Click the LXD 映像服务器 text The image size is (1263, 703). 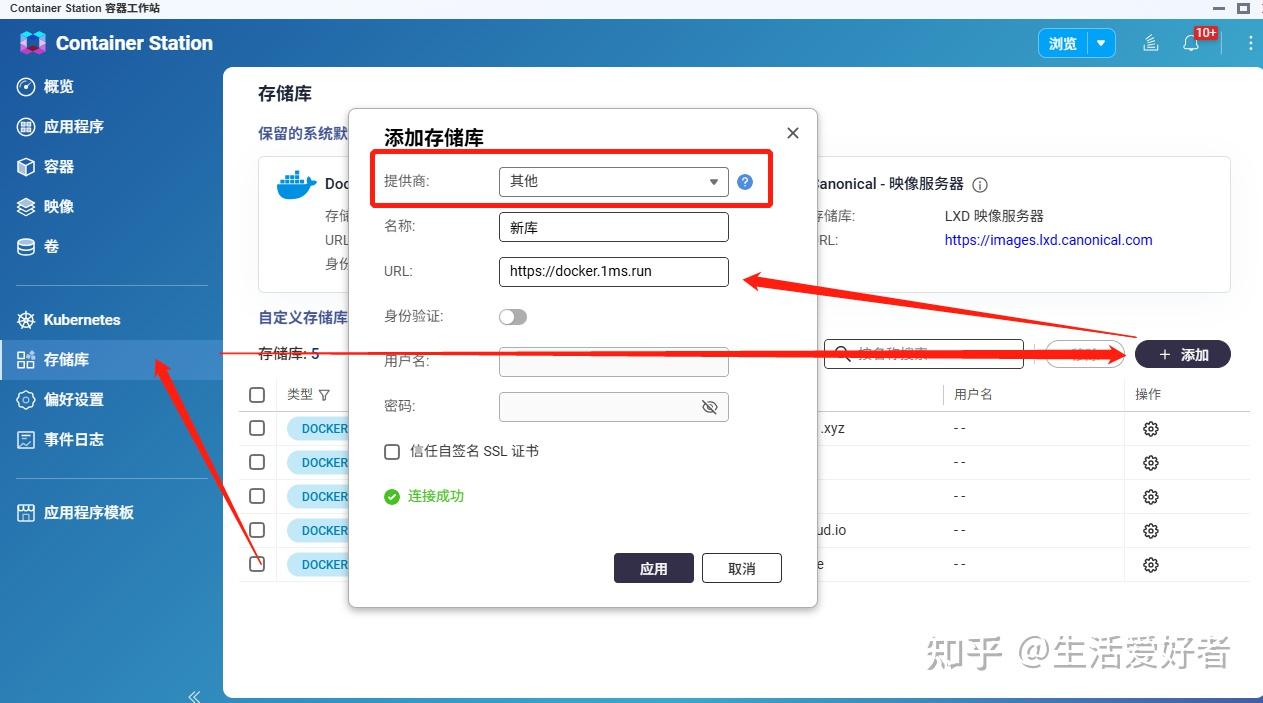[x=994, y=216]
